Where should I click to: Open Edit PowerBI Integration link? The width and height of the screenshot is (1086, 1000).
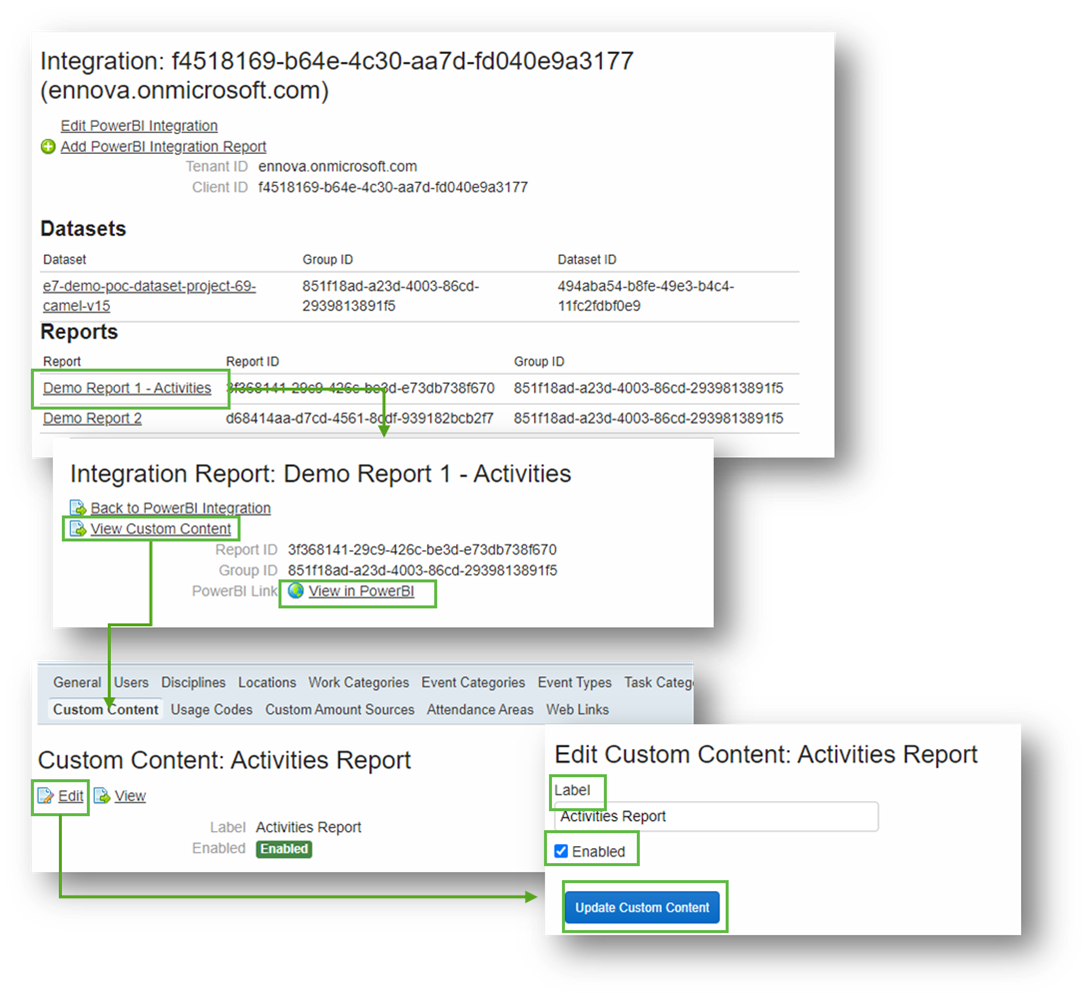[x=139, y=126]
